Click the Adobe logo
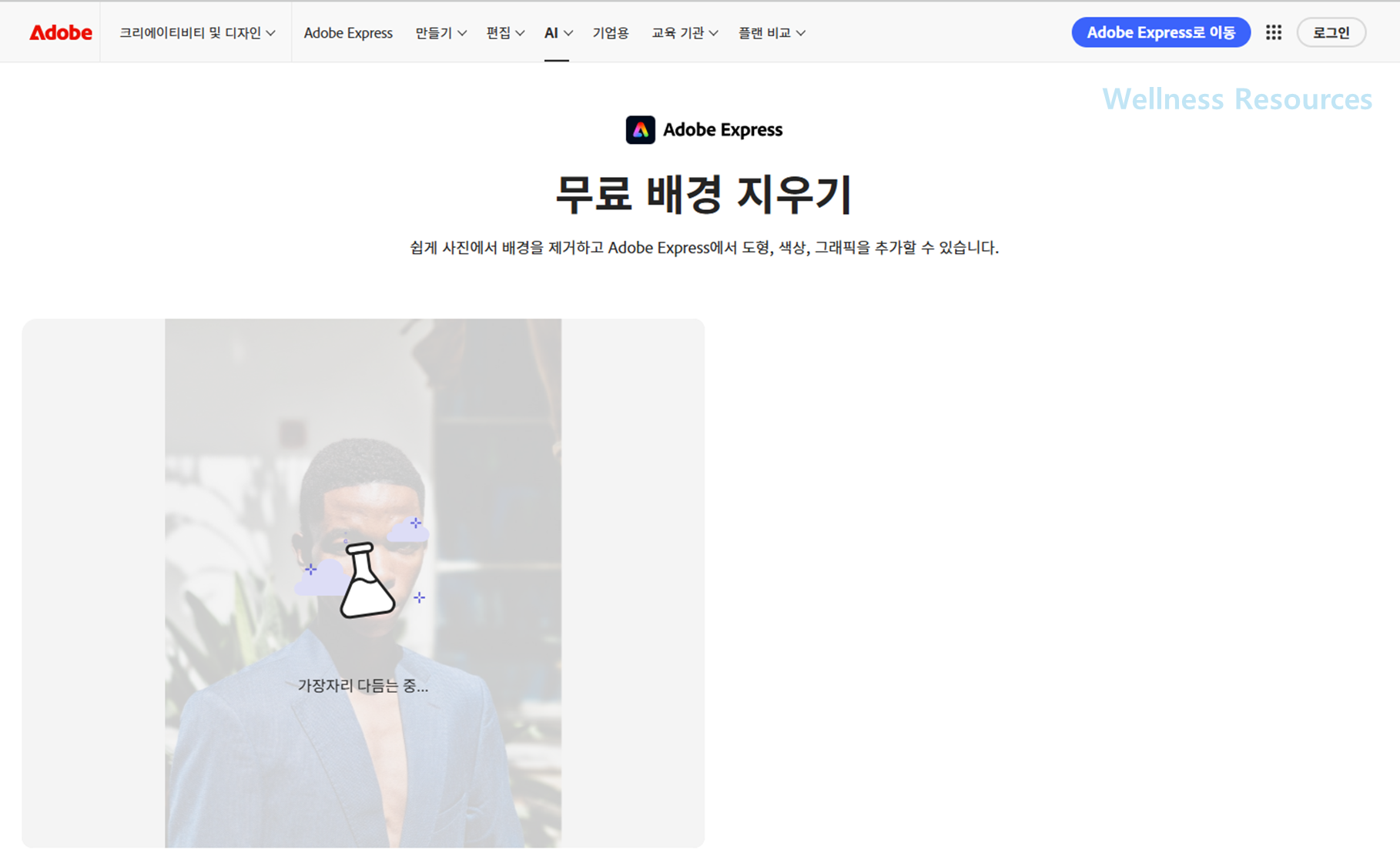 pos(61,32)
